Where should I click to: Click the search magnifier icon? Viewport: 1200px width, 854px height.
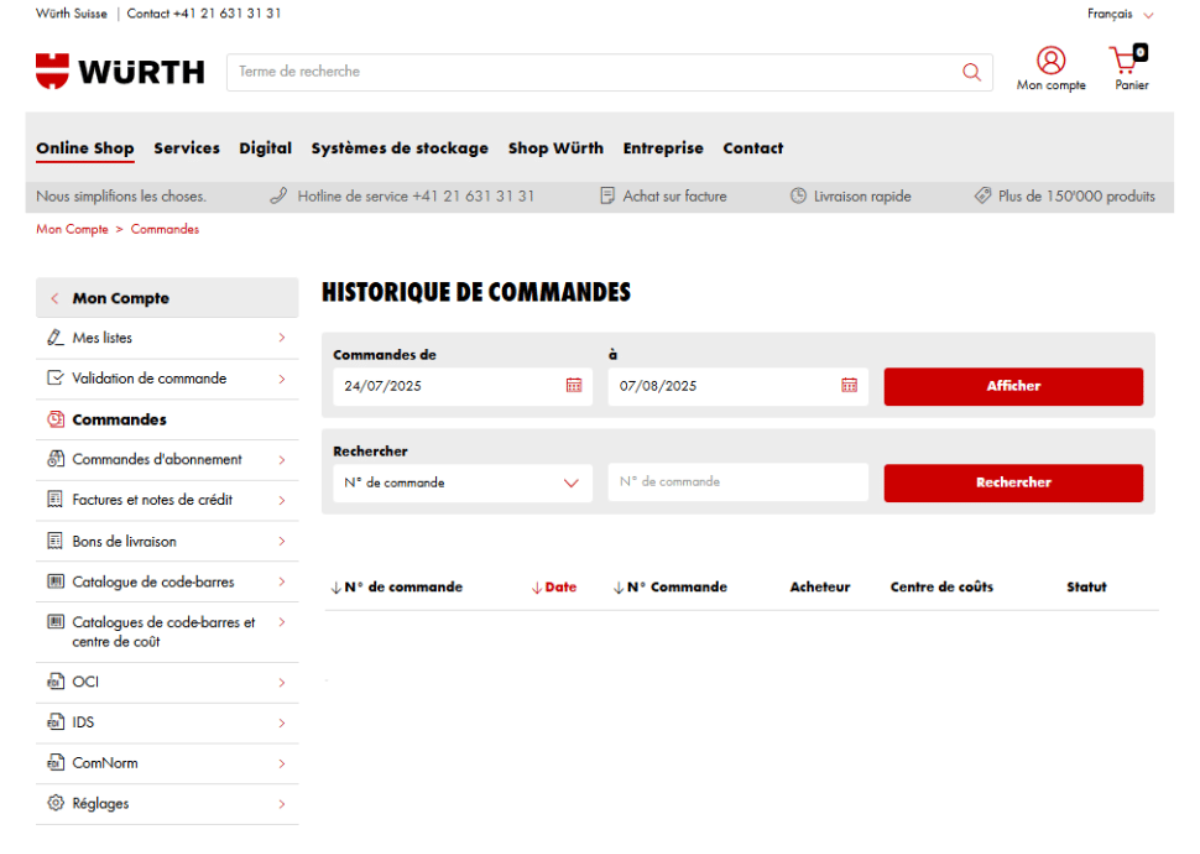(x=971, y=72)
